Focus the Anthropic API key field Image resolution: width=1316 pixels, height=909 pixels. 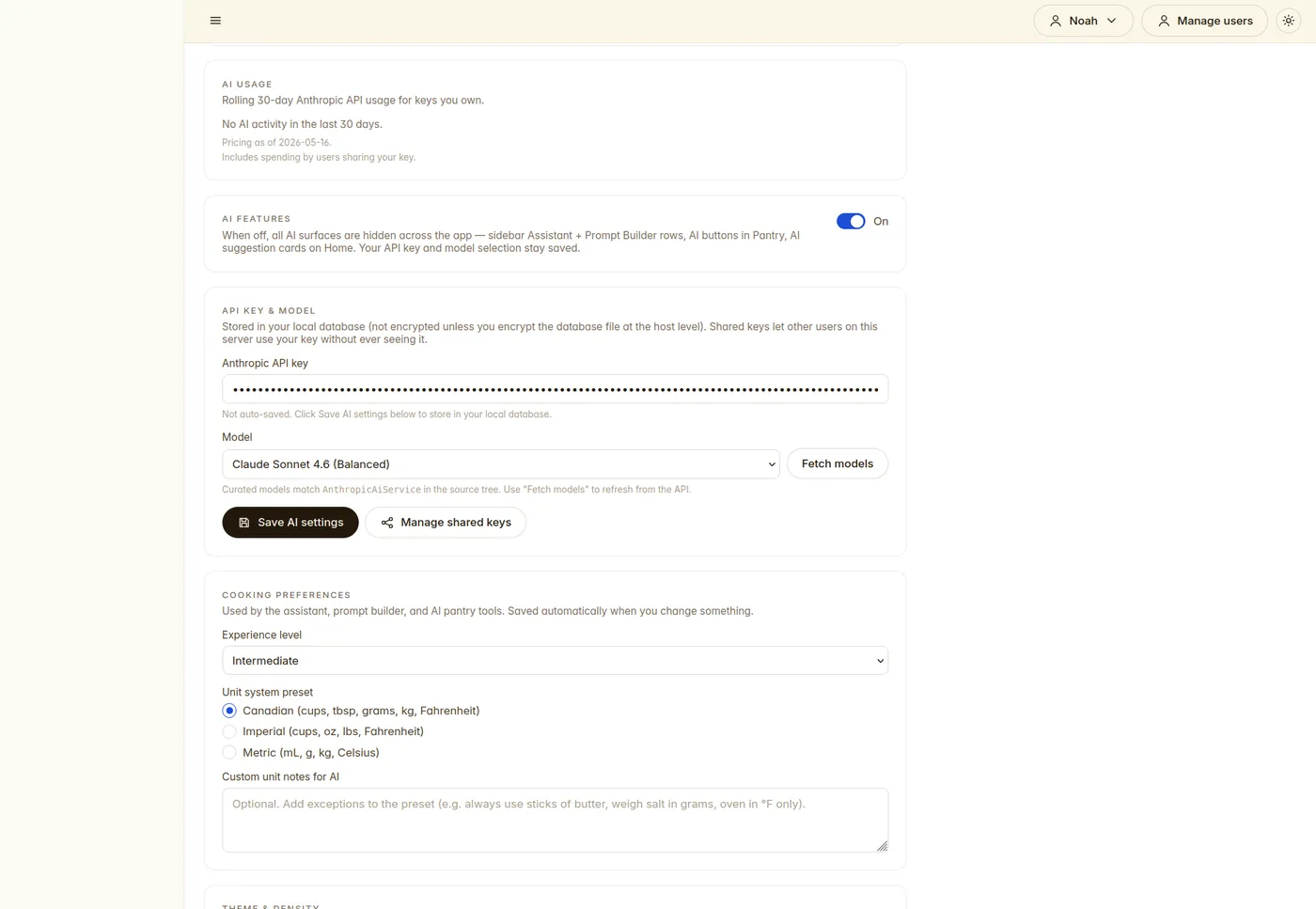555,389
